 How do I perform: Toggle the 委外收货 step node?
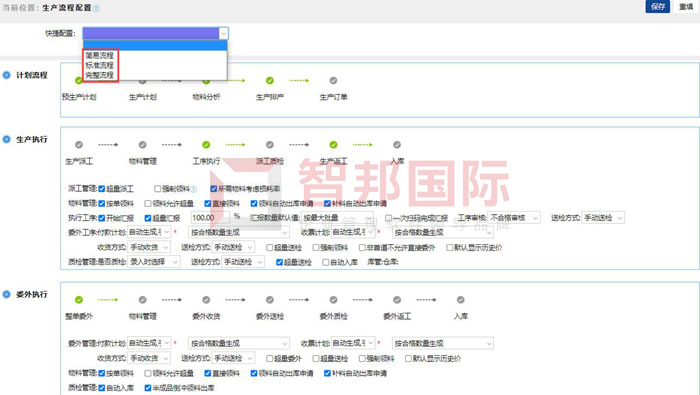pos(206,300)
